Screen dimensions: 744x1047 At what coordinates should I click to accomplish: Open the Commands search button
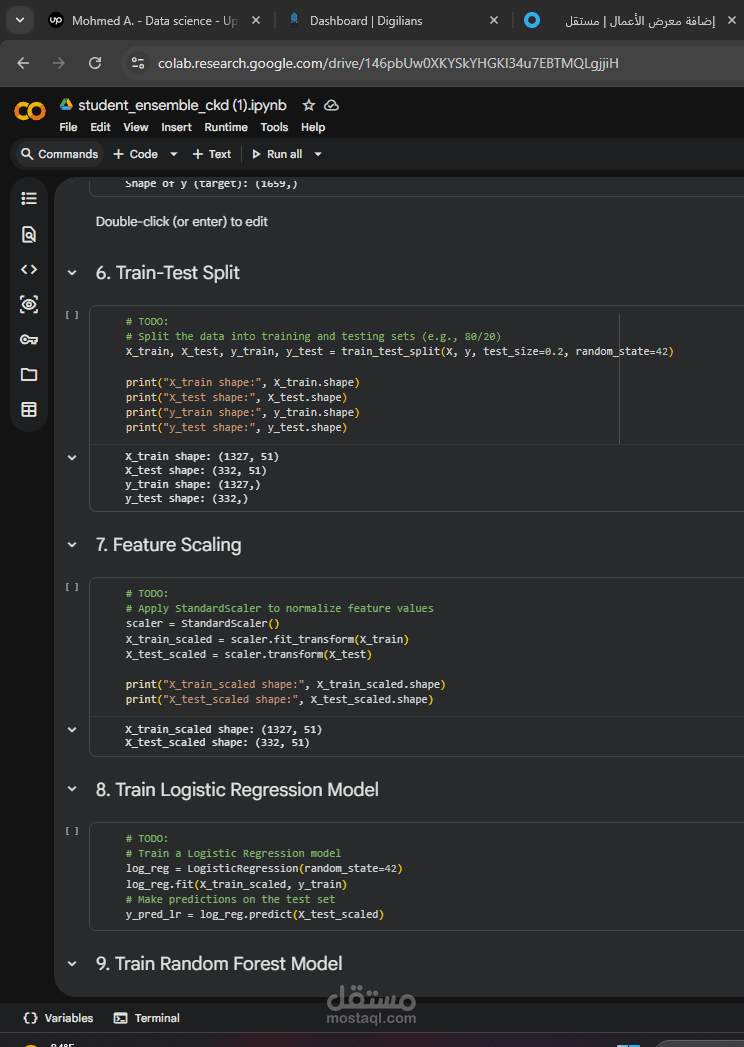pyautogui.click(x=59, y=154)
